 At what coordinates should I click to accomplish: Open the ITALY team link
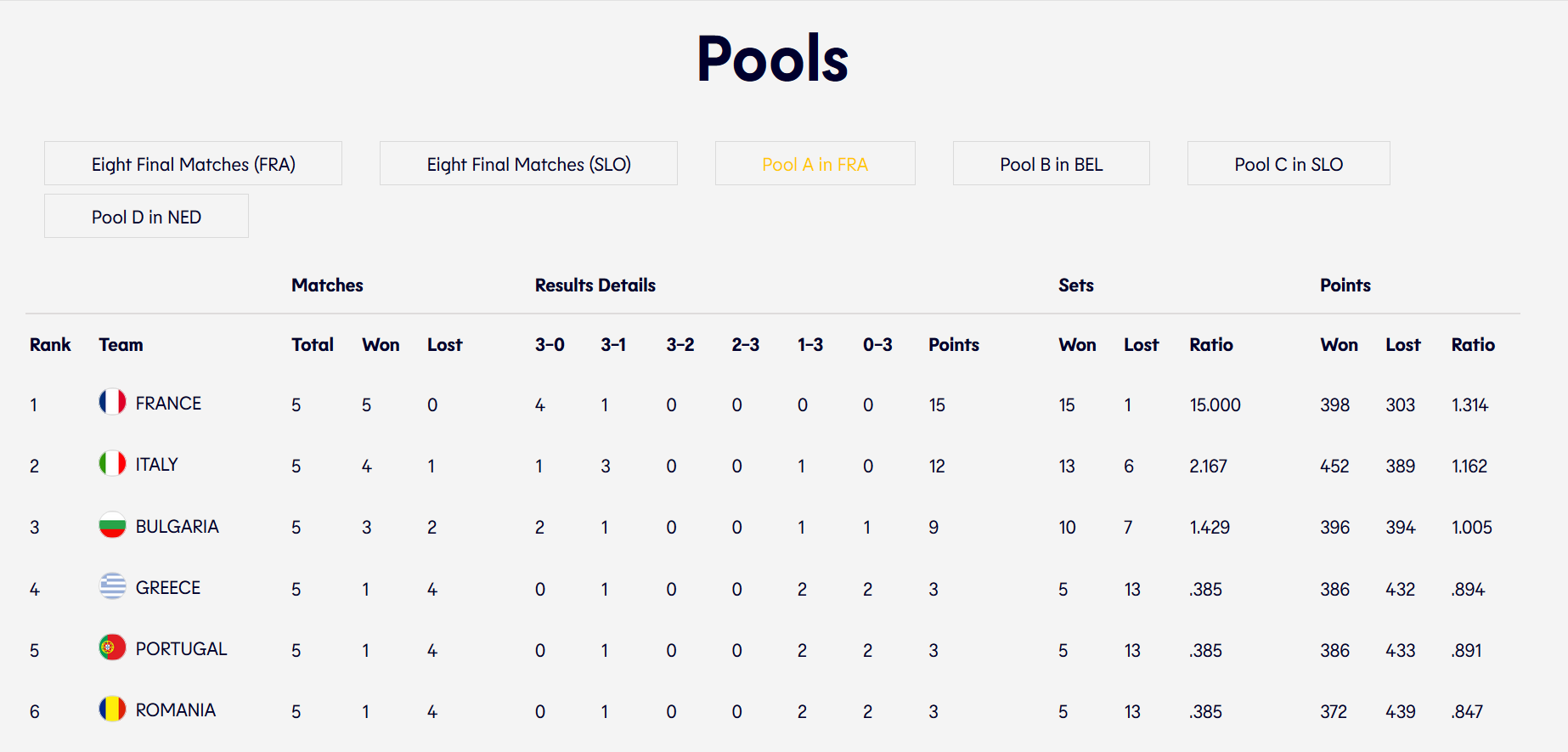click(x=157, y=465)
